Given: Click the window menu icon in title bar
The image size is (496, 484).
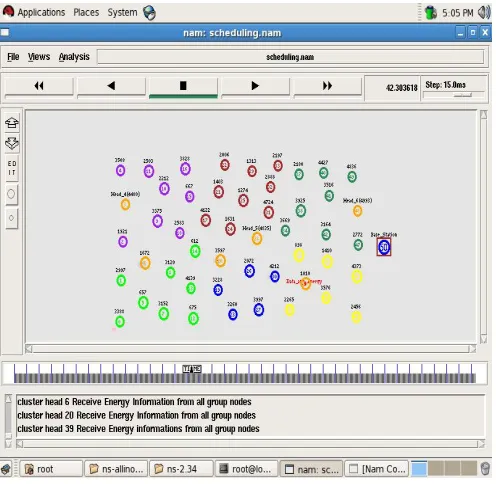Looking at the screenshot, I should click(x=5, y=32).
